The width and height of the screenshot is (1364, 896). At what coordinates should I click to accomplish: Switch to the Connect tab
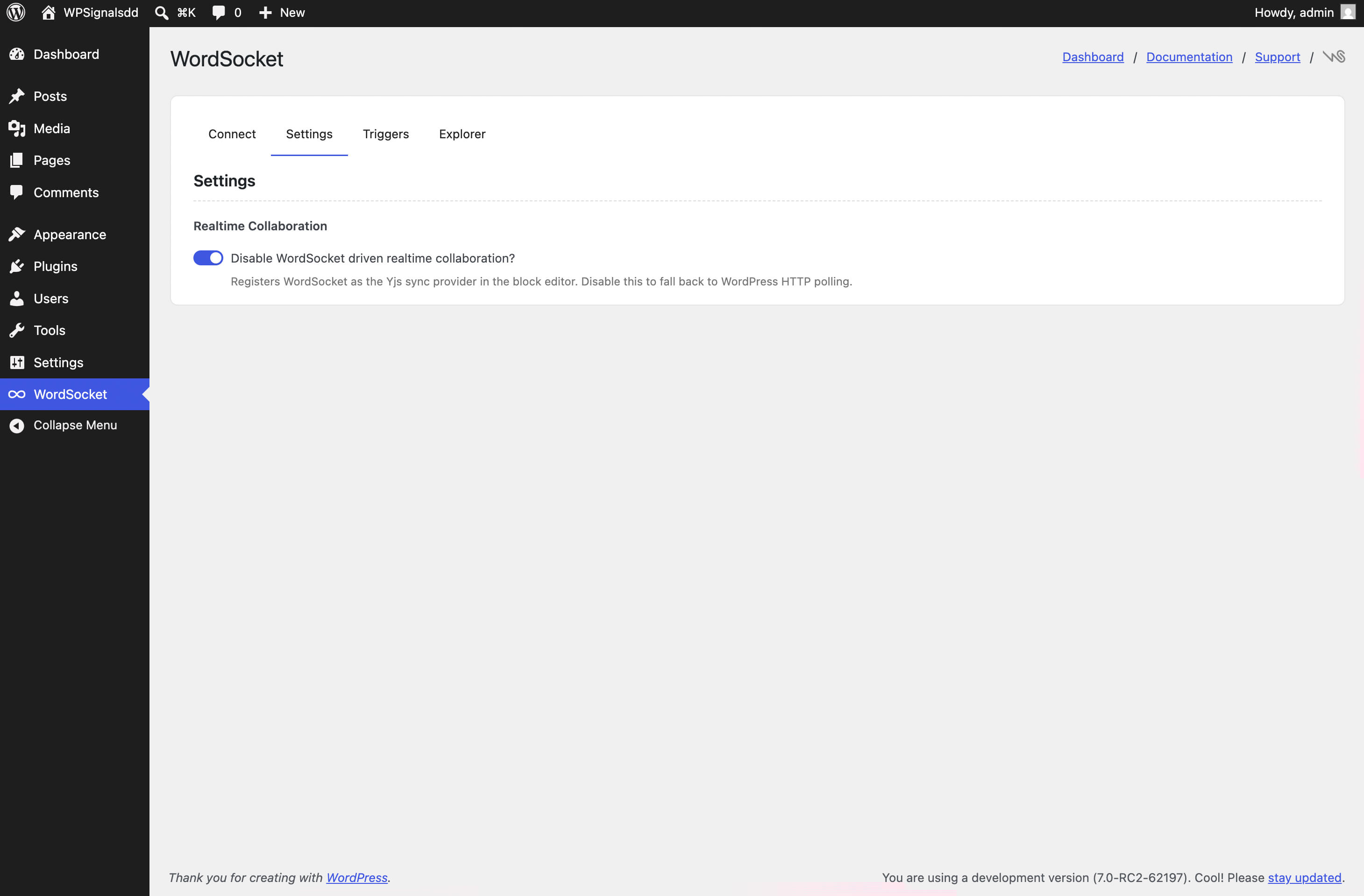coord(232,134)
